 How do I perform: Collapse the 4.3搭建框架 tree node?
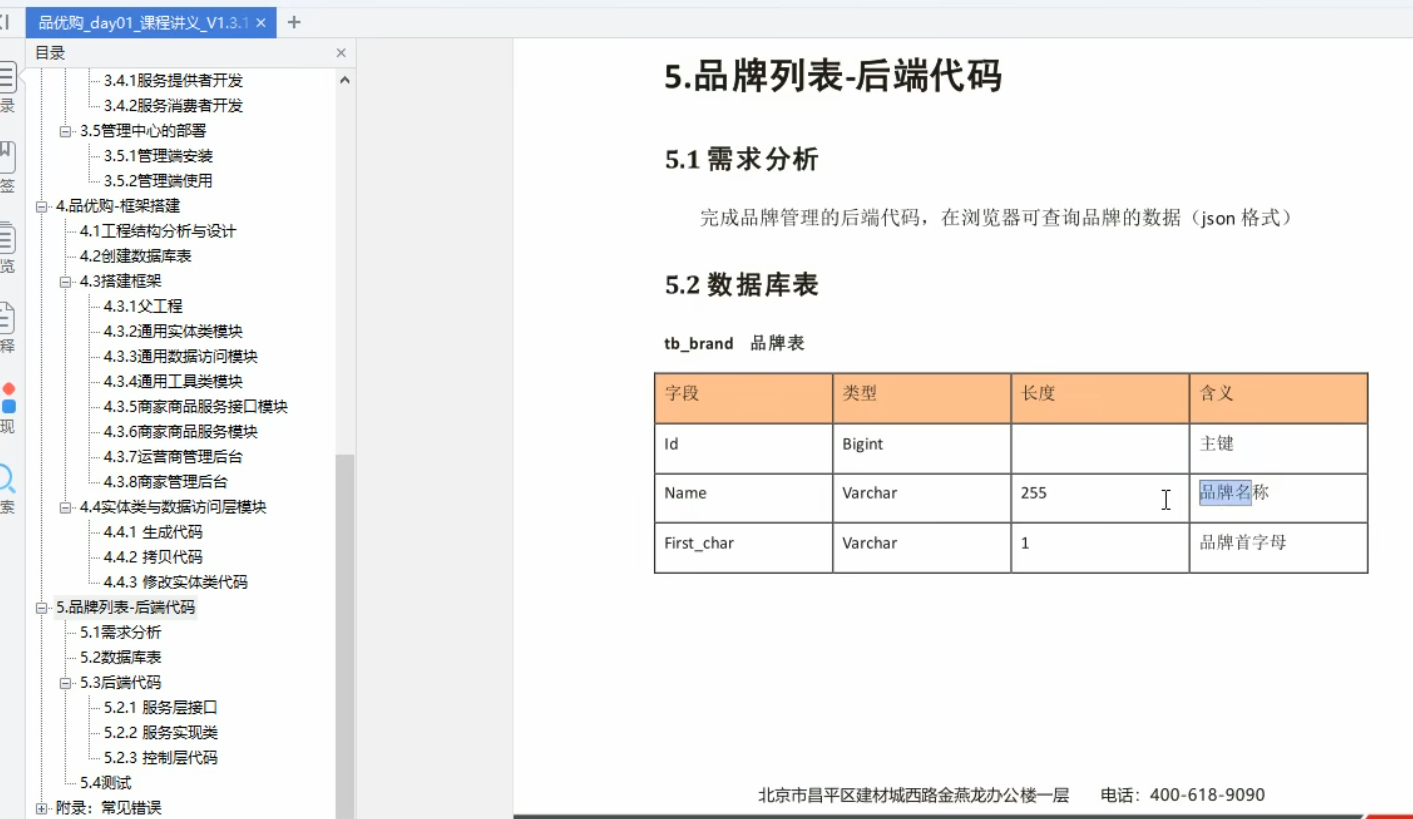(66, 281)
